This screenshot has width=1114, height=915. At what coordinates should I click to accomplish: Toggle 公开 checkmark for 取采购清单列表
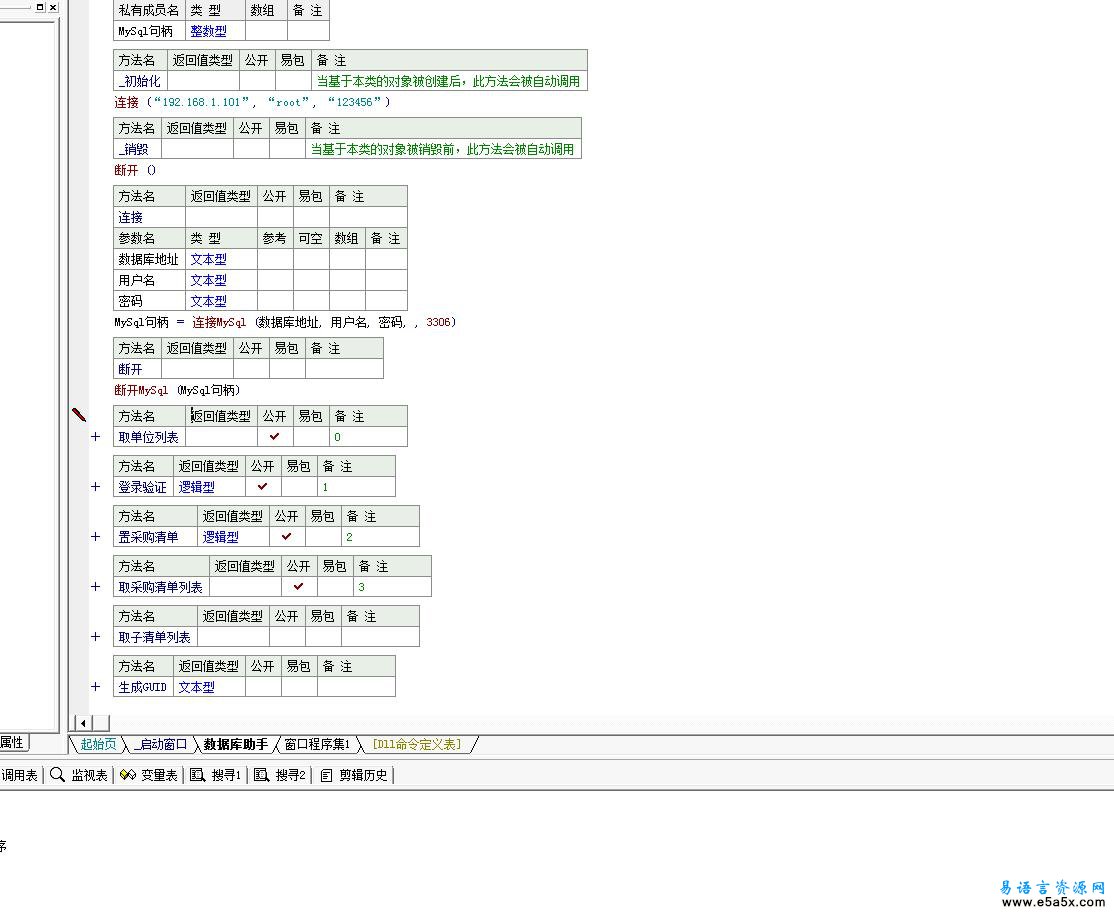[x=299, y=587]
